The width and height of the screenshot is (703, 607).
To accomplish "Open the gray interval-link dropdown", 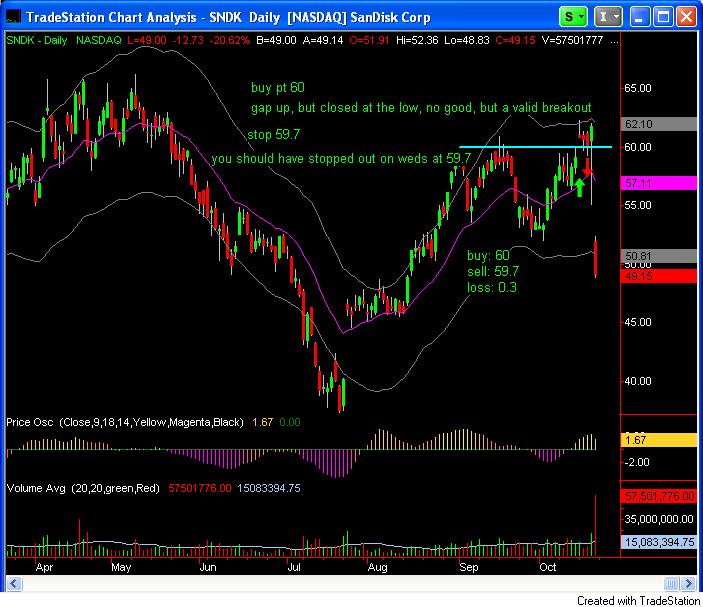I will click(x=608, y=17).
